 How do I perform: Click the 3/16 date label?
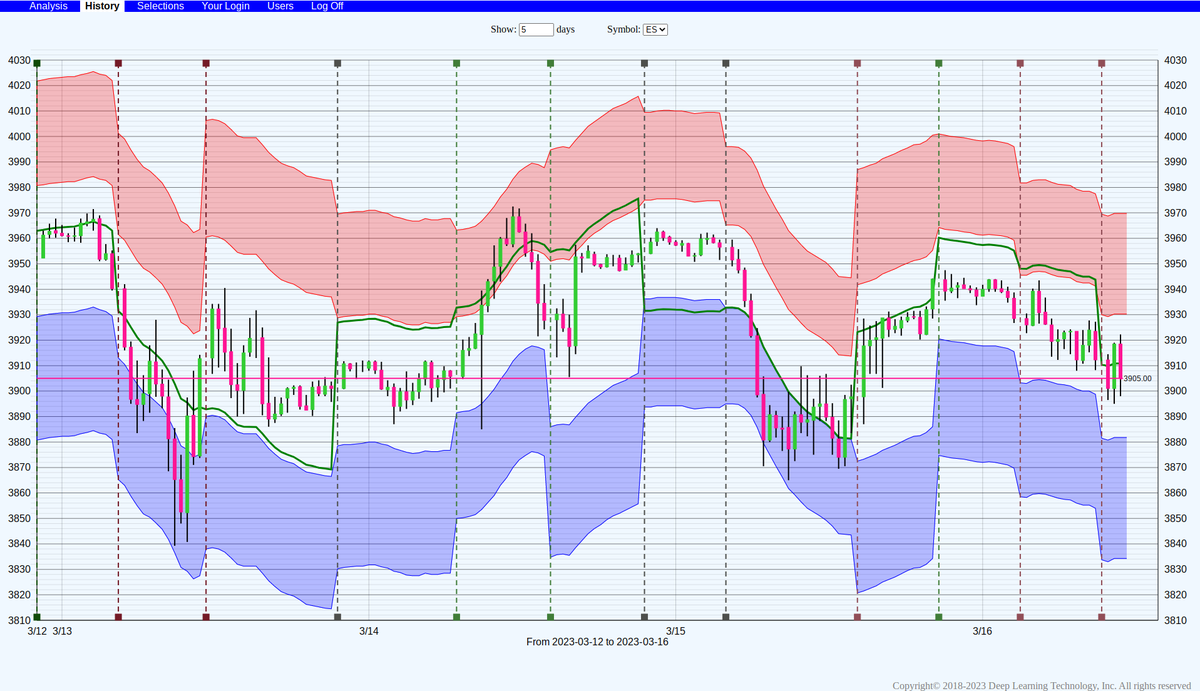tap(982, 631)
